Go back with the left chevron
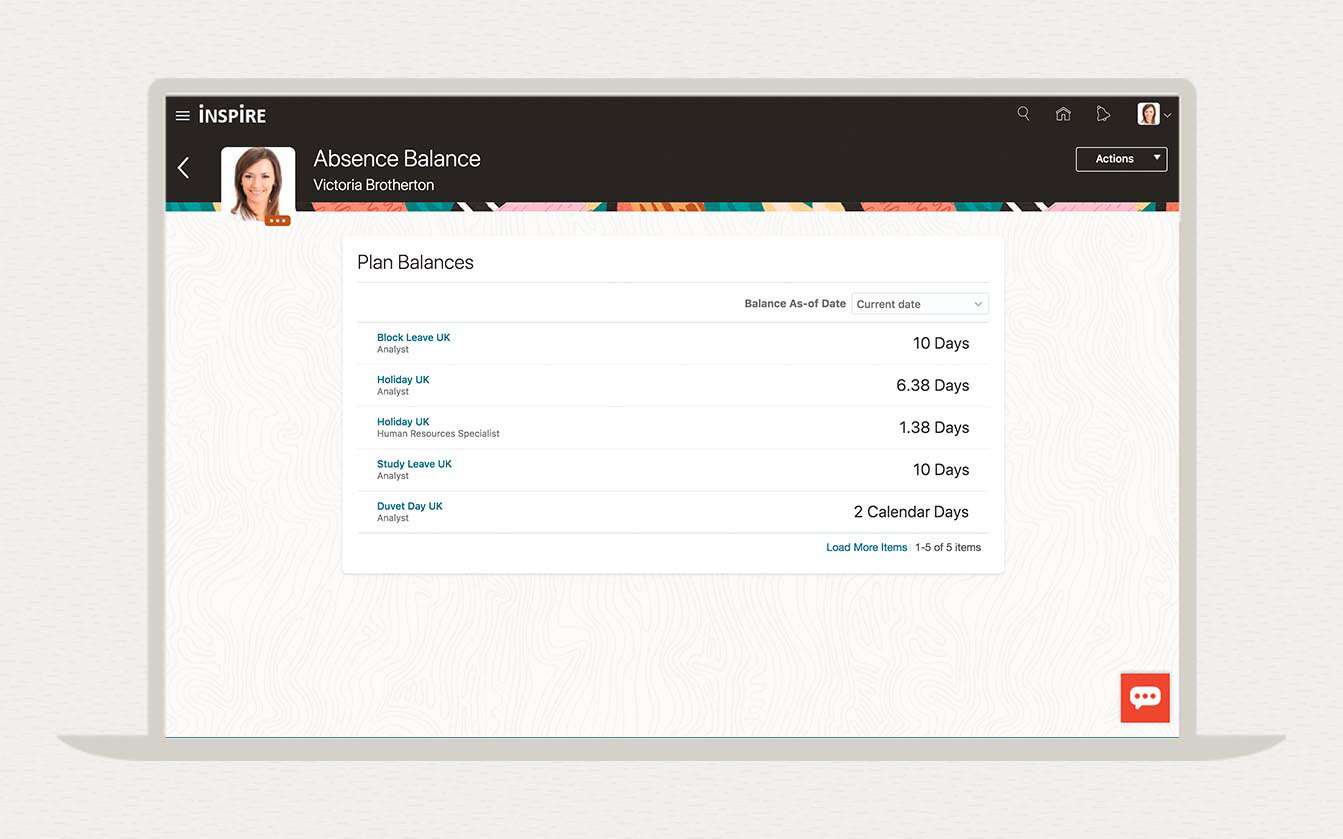The height and width of the screenshot is (839, 1343). point(183,167)
